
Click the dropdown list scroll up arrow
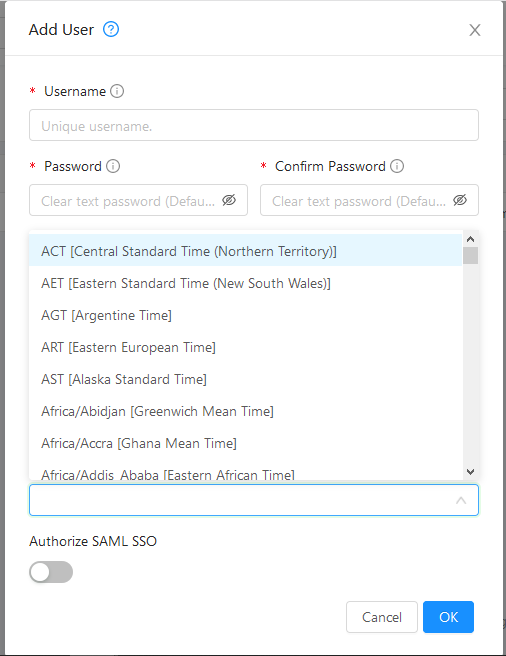point(470,239)
